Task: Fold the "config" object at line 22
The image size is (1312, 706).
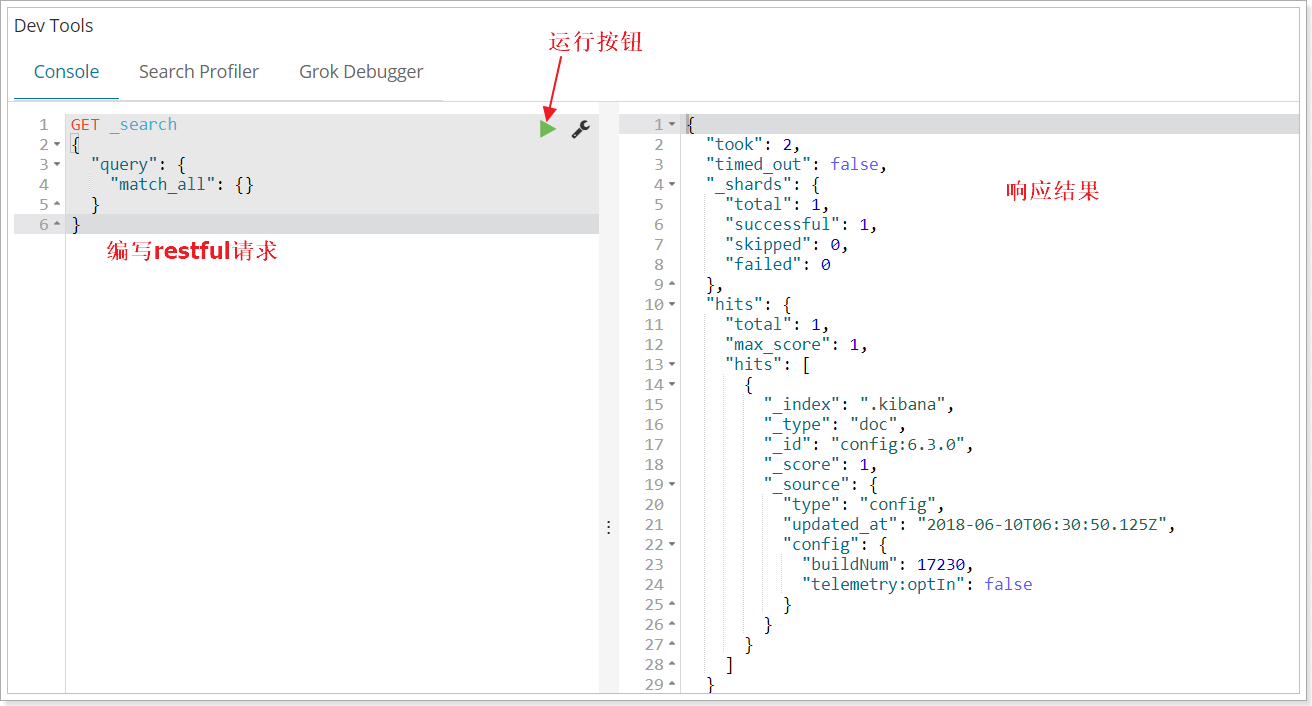Action: coord(672,545)
